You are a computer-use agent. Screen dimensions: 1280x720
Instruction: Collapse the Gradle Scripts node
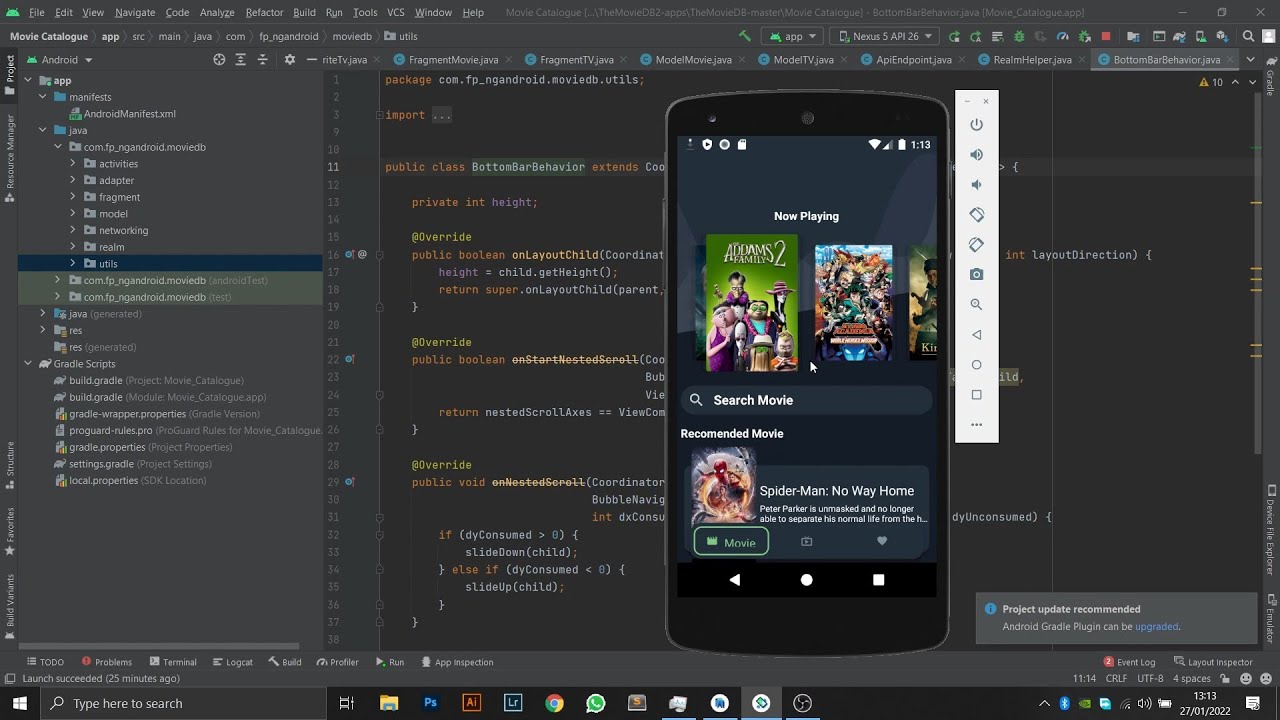pos(28,363)
